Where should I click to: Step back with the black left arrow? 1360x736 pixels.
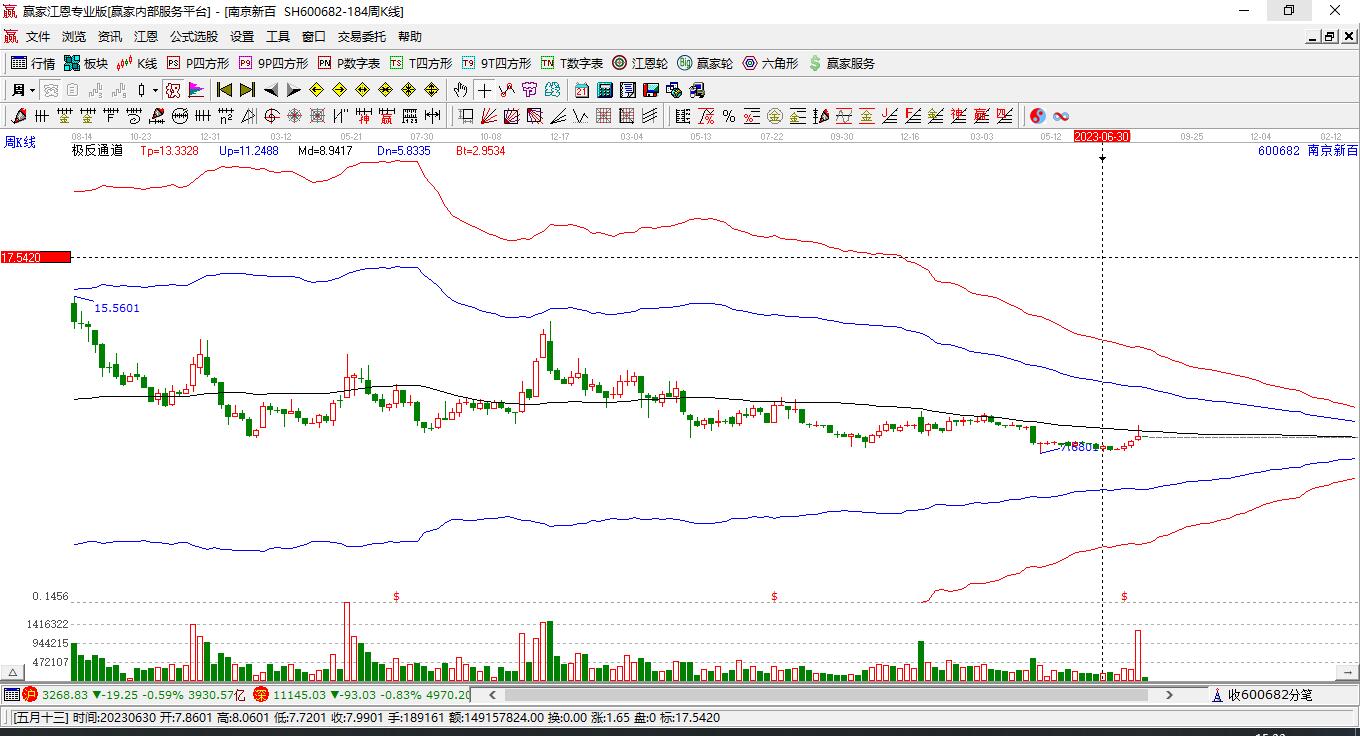[x=270, y=90]
